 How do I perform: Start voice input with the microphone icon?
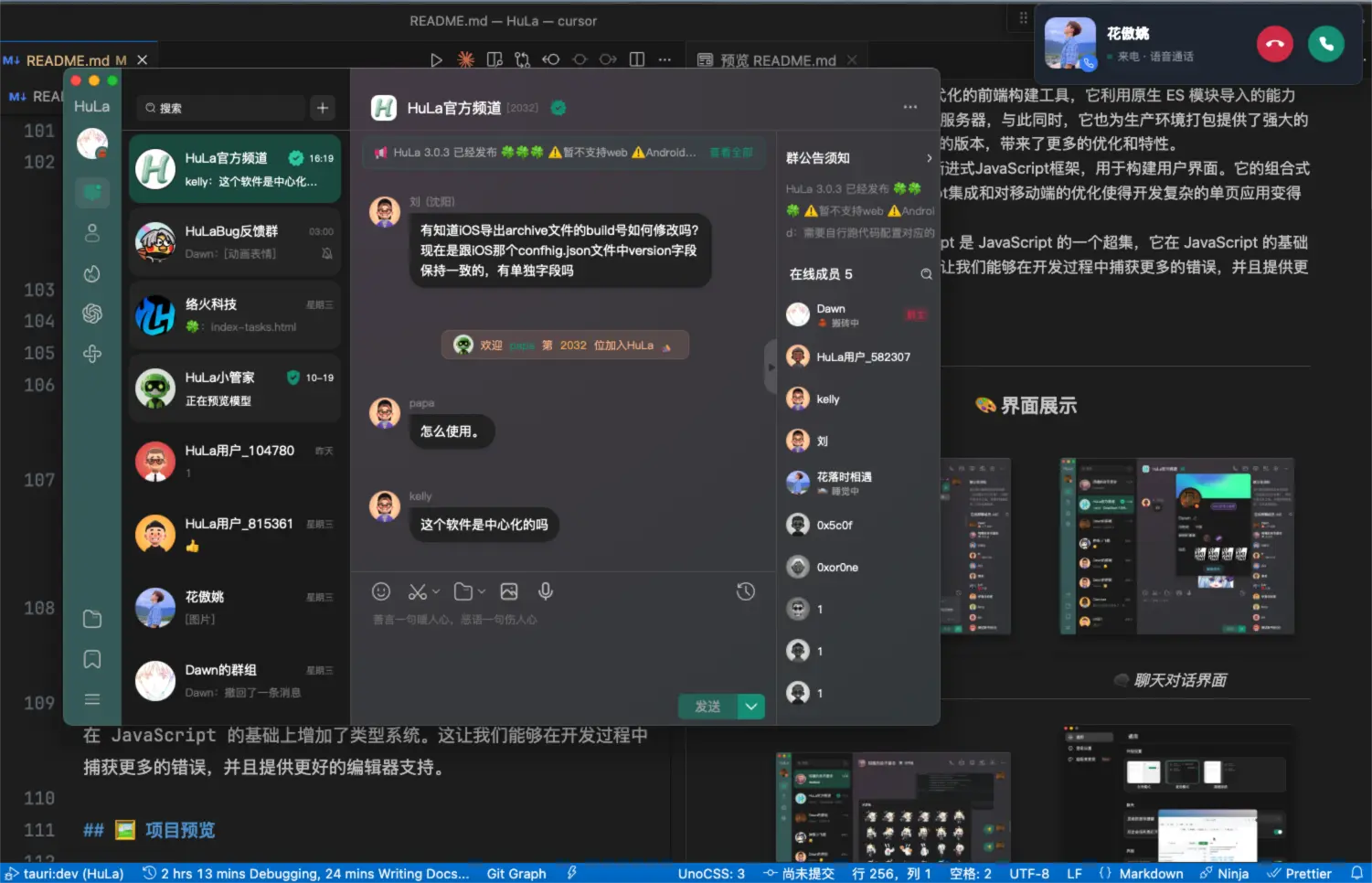[545, 591]
